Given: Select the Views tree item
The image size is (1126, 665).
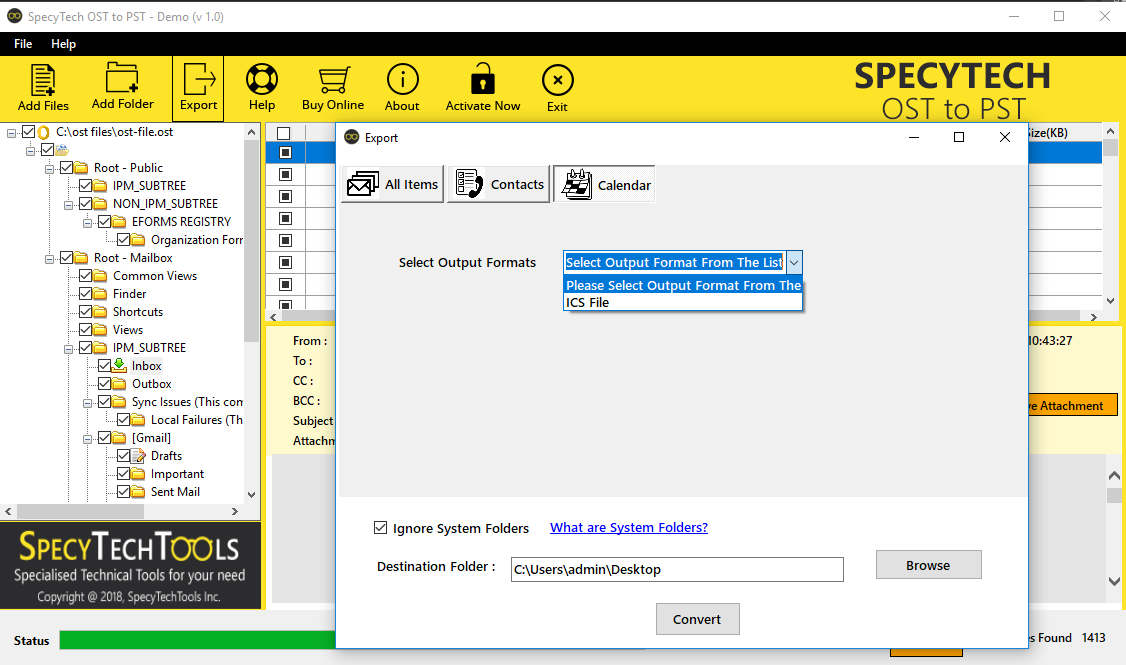Looking at the screenshot, I should (x=128, y=330).
